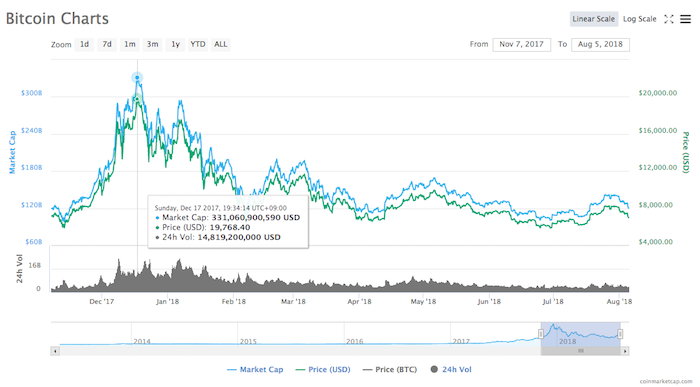Click the coinmarketcap.com credit text
The width and height of the screenshot is (700, 387).
[x=666, y=382]
